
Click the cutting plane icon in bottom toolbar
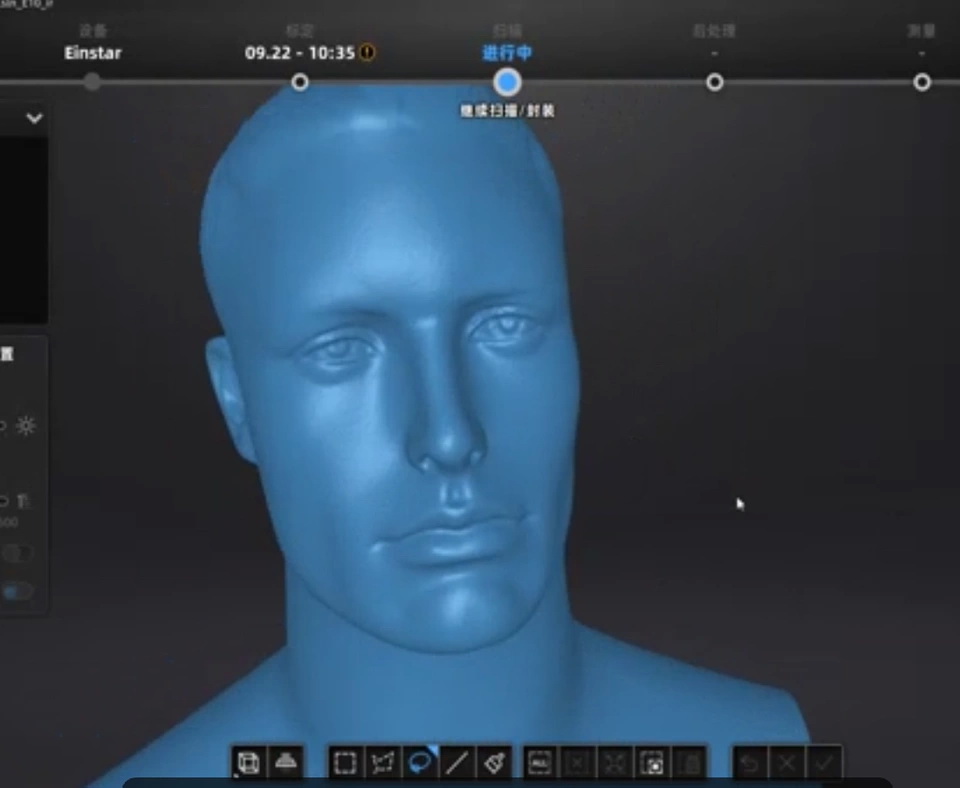(286, 763)
